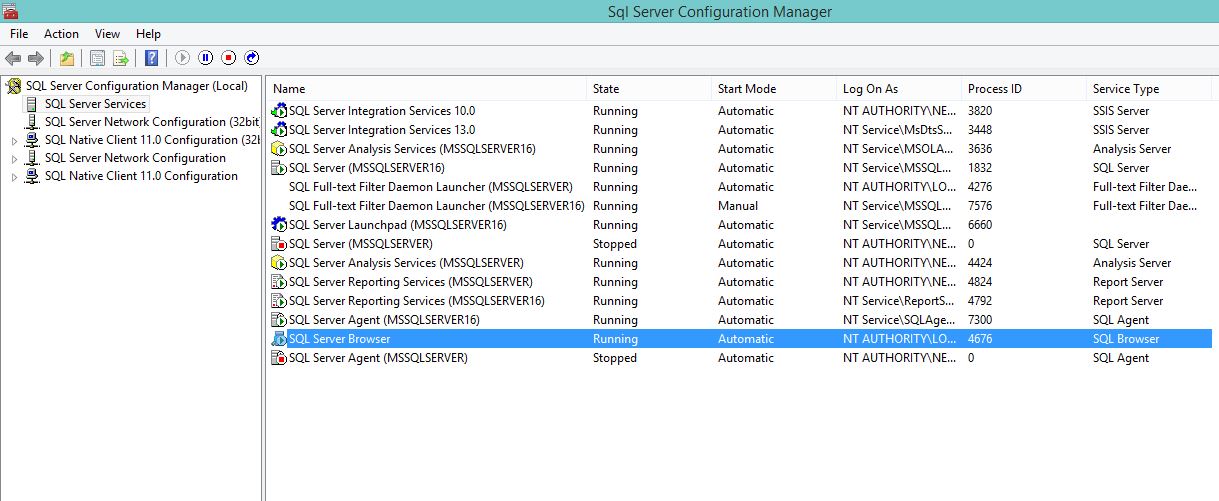Click the Manual start mode cell
The width and height of the screenshot is (1219, 501).
(x=738, y=206)
